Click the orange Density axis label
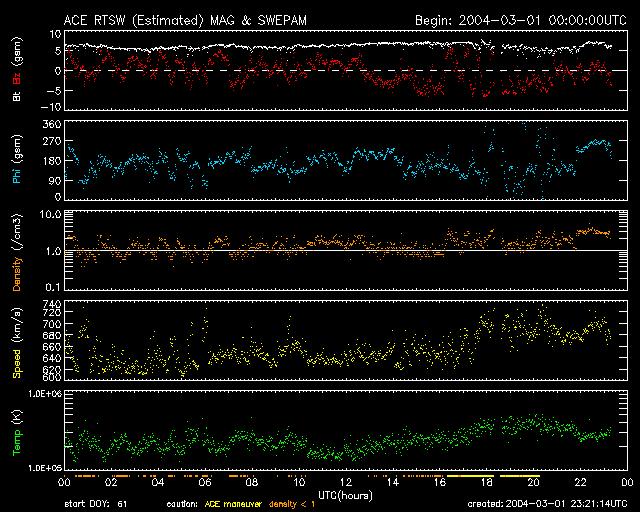The image size is (640, 512). 16,254
